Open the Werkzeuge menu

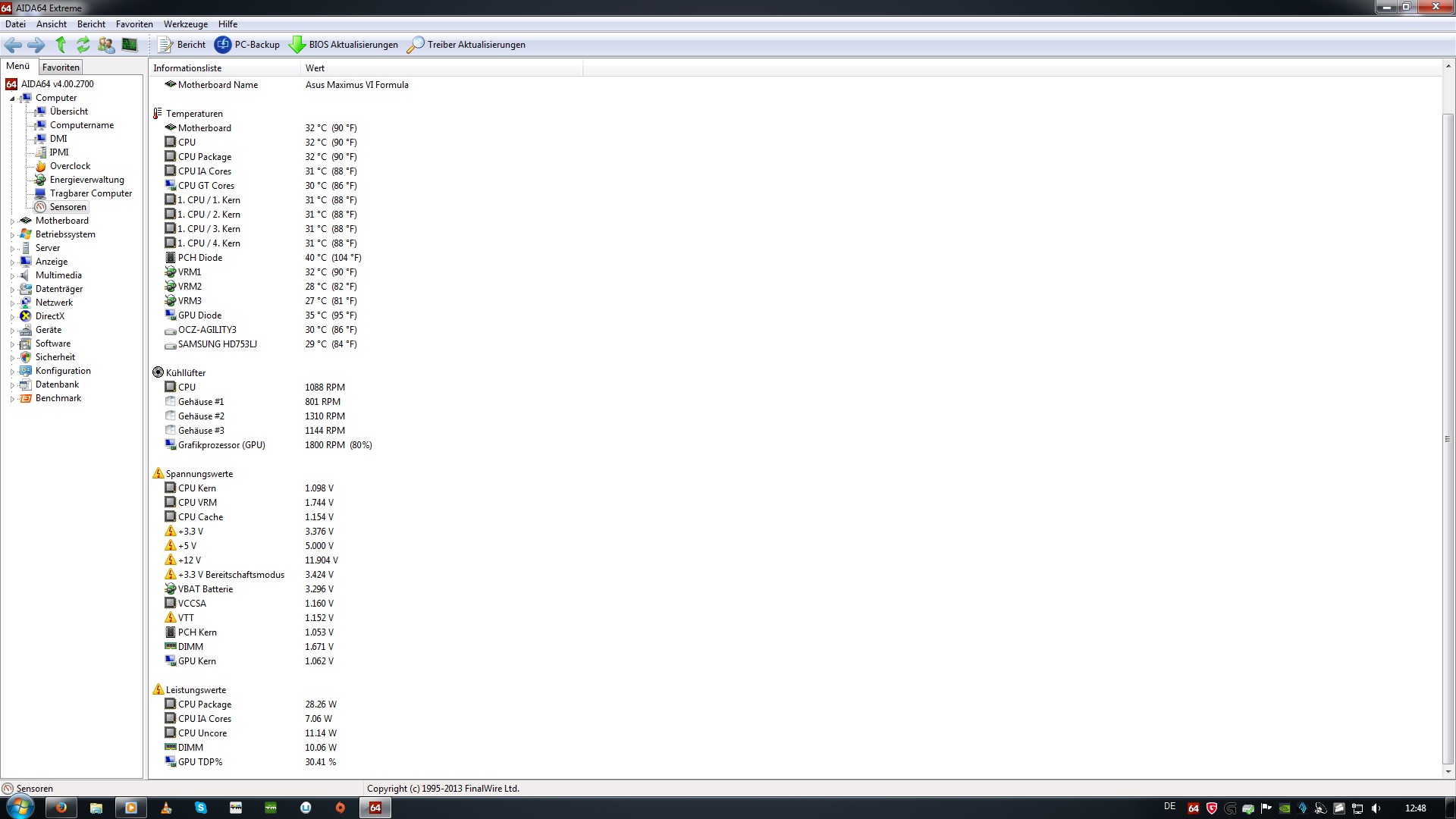tap(185, 24)
